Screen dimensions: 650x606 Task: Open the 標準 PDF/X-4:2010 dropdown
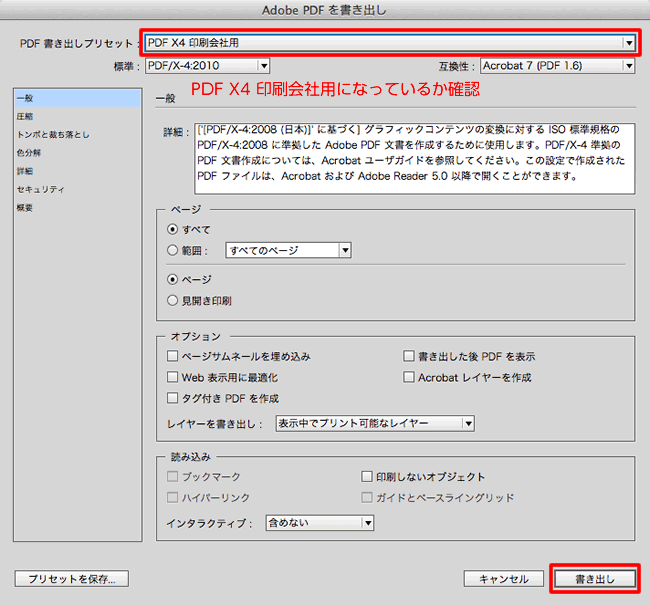pos(207,65)
